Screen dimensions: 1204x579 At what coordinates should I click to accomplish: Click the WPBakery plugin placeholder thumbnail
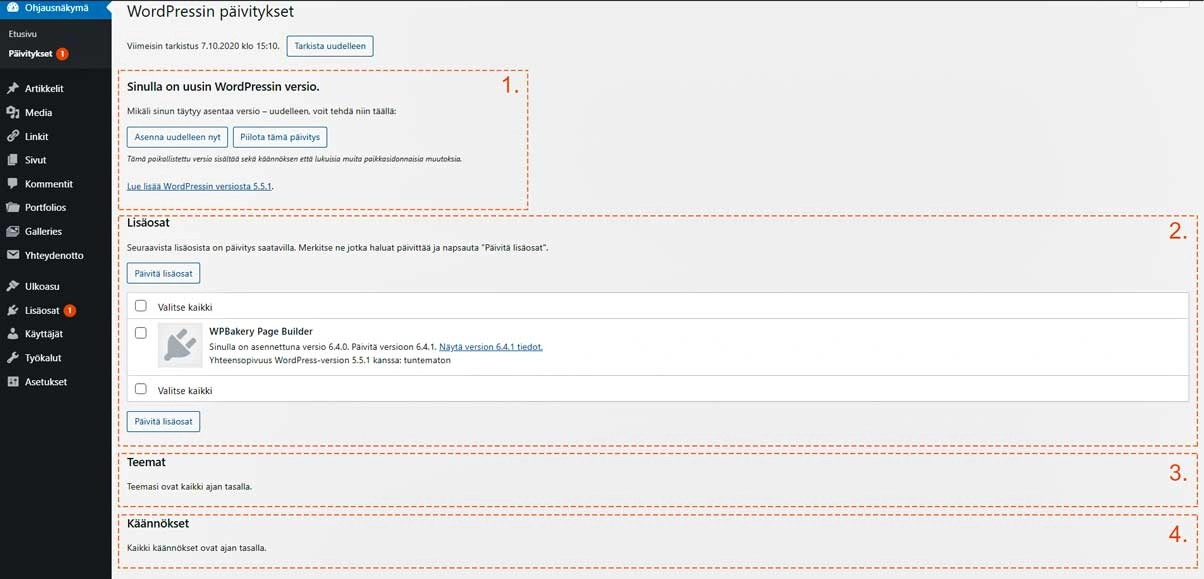click(x=180, y=345)
